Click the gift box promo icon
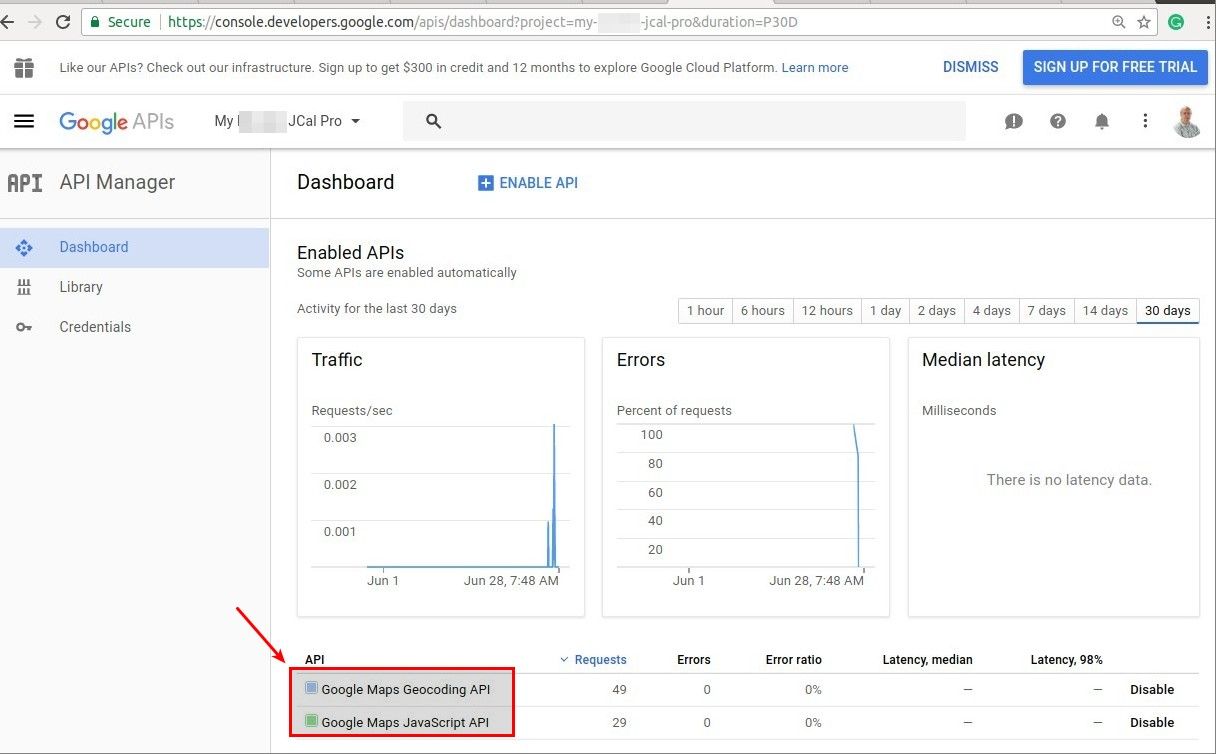Screen dimensions: 1216x754 pos(24,68)
